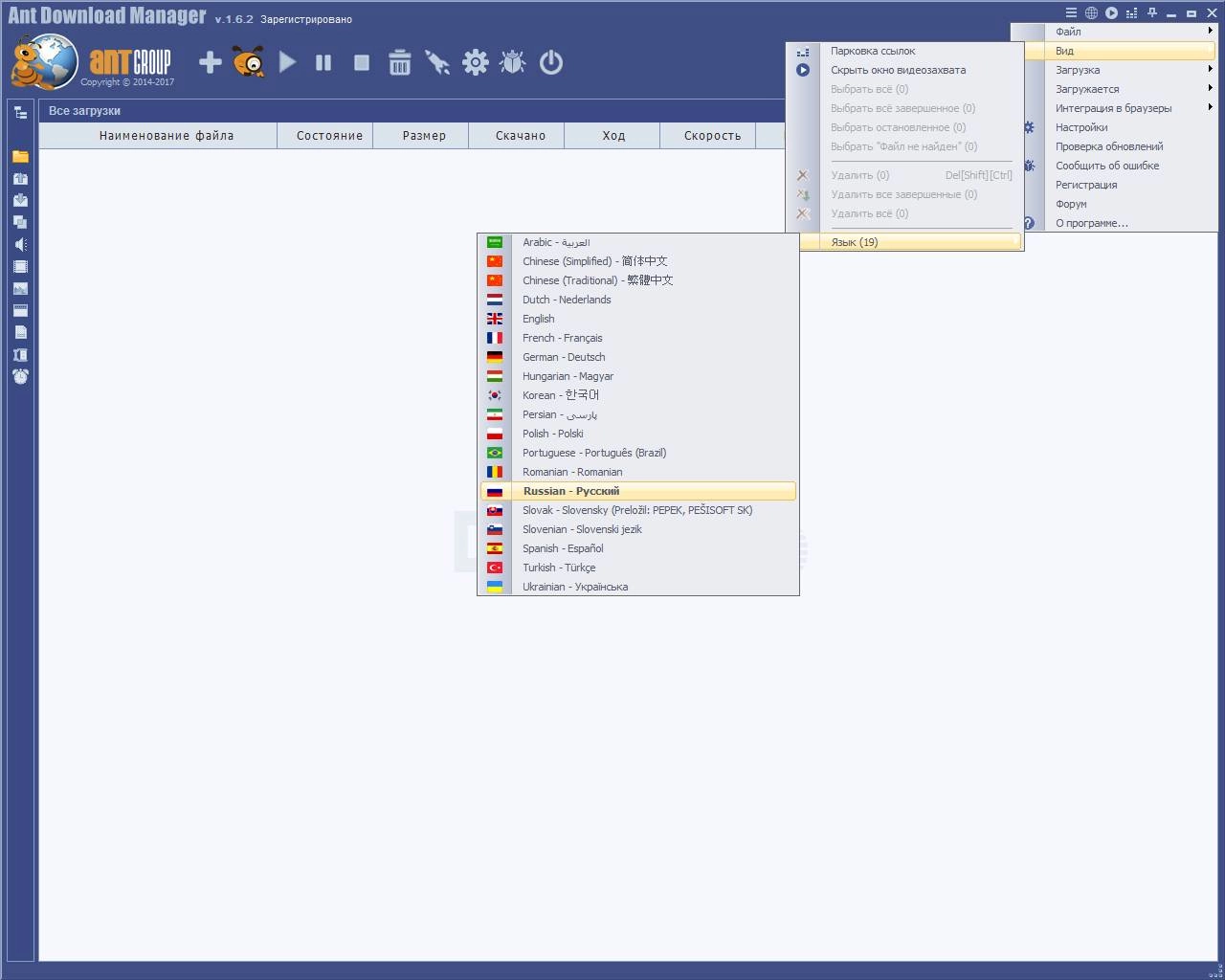Select Slovenian - Slovenski jezik language
This screenshot has height=980, width=1225.
point(638,529)
